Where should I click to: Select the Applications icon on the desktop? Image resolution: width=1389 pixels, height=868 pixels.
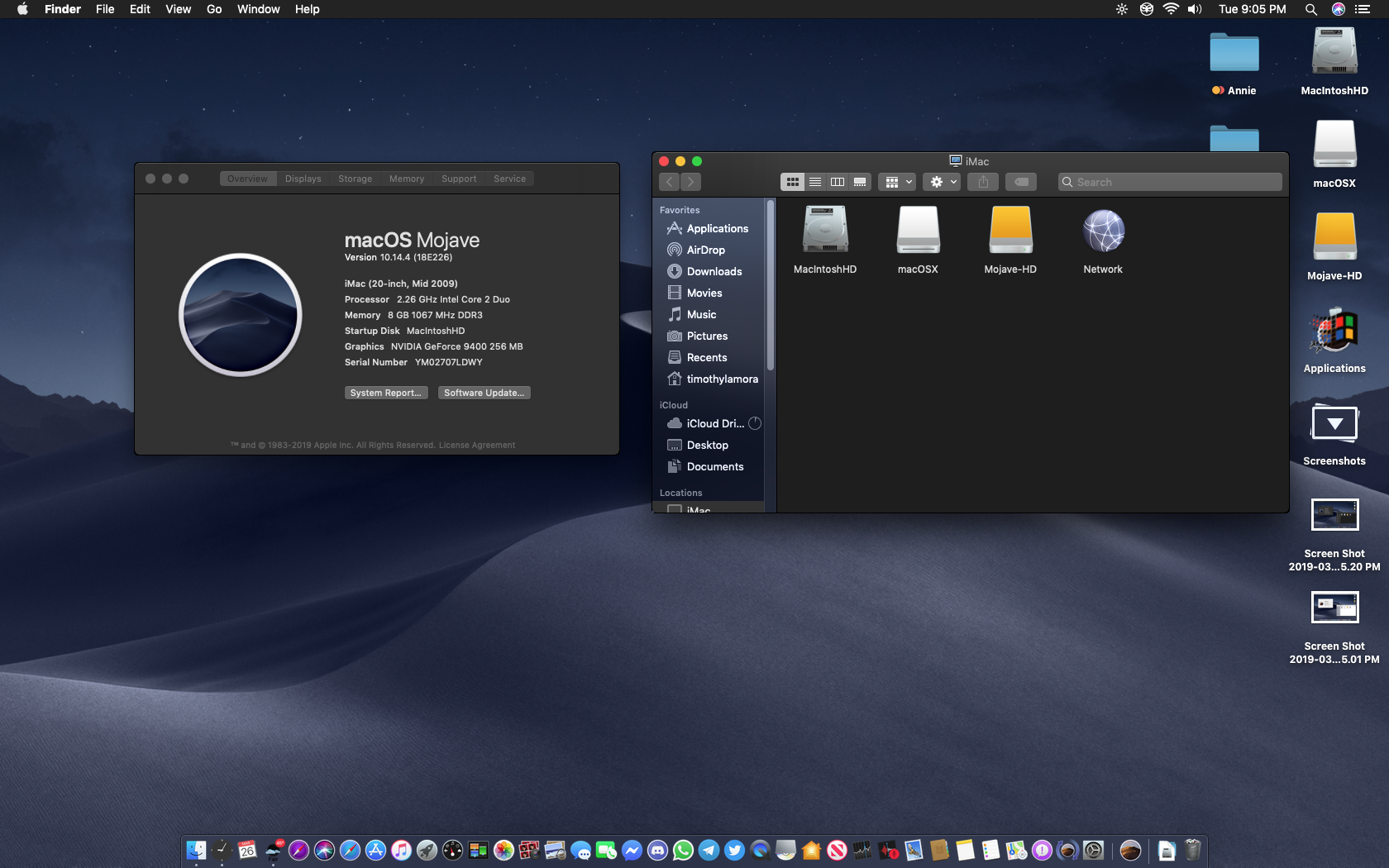(1334, 339)
